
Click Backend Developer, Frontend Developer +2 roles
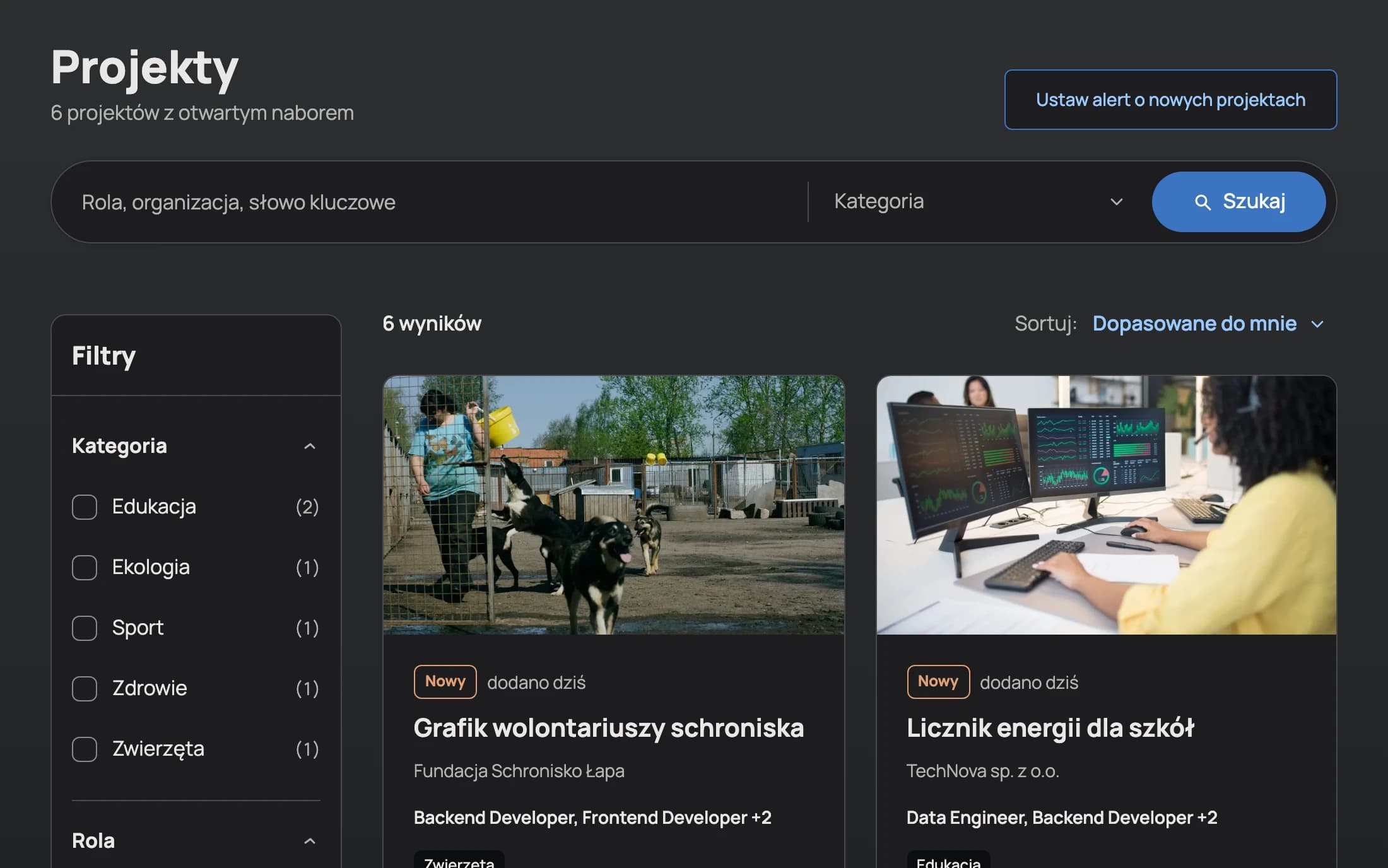coord(592,818)
